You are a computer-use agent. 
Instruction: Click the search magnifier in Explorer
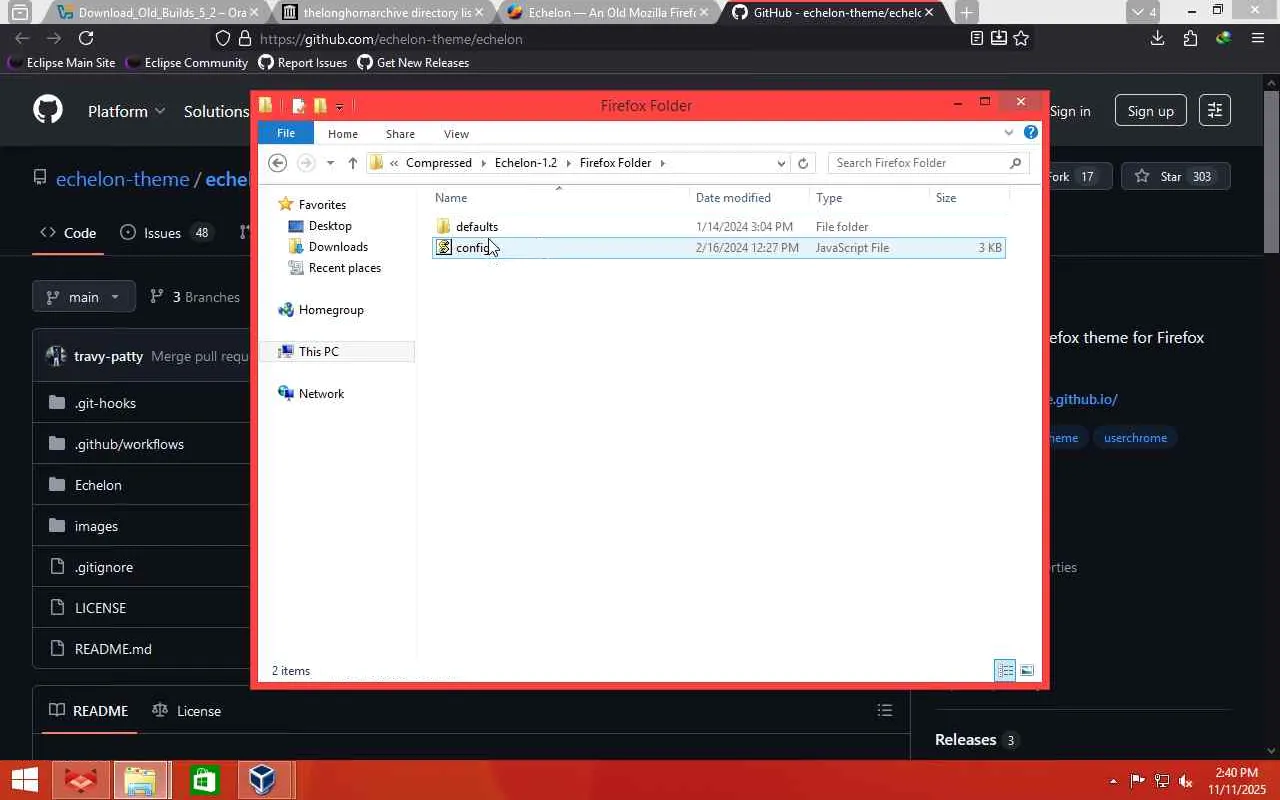coord(1015,163)
